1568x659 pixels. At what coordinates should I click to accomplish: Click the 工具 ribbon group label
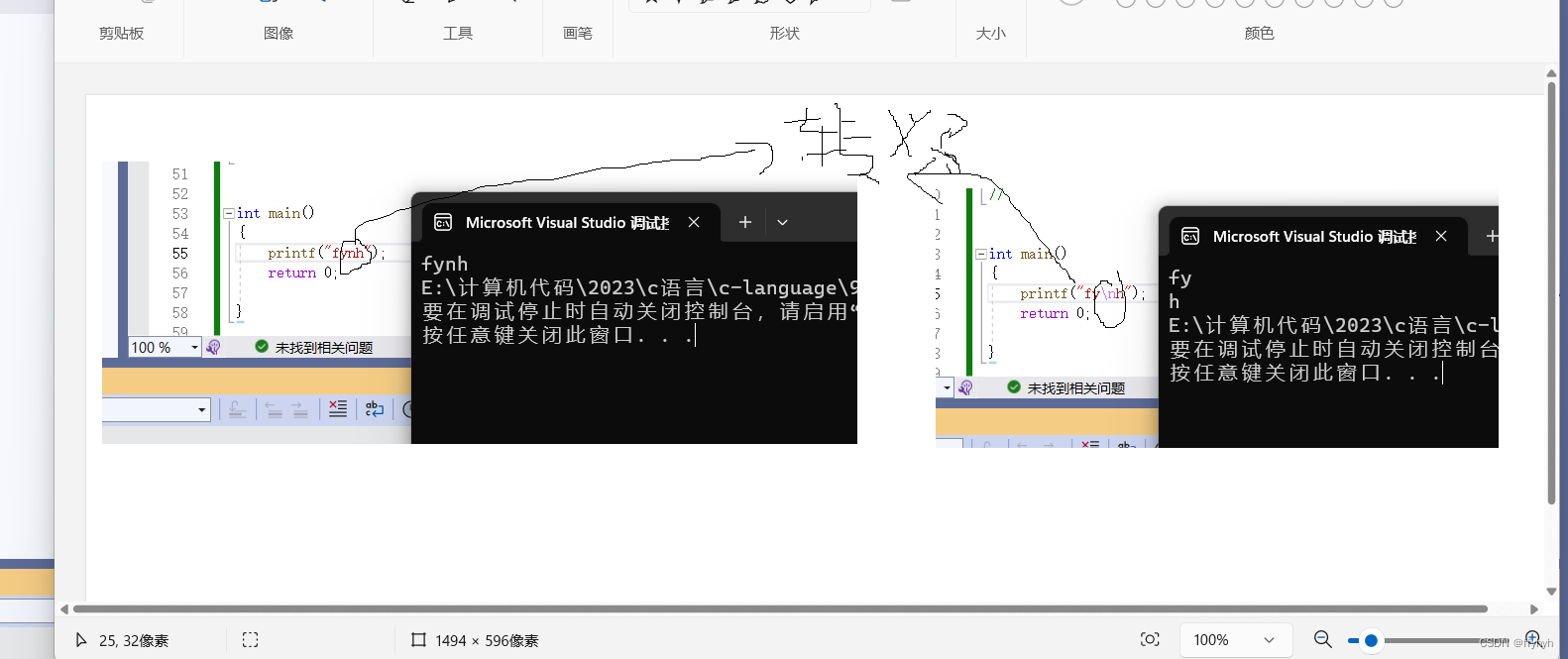[x=458, y=33]
